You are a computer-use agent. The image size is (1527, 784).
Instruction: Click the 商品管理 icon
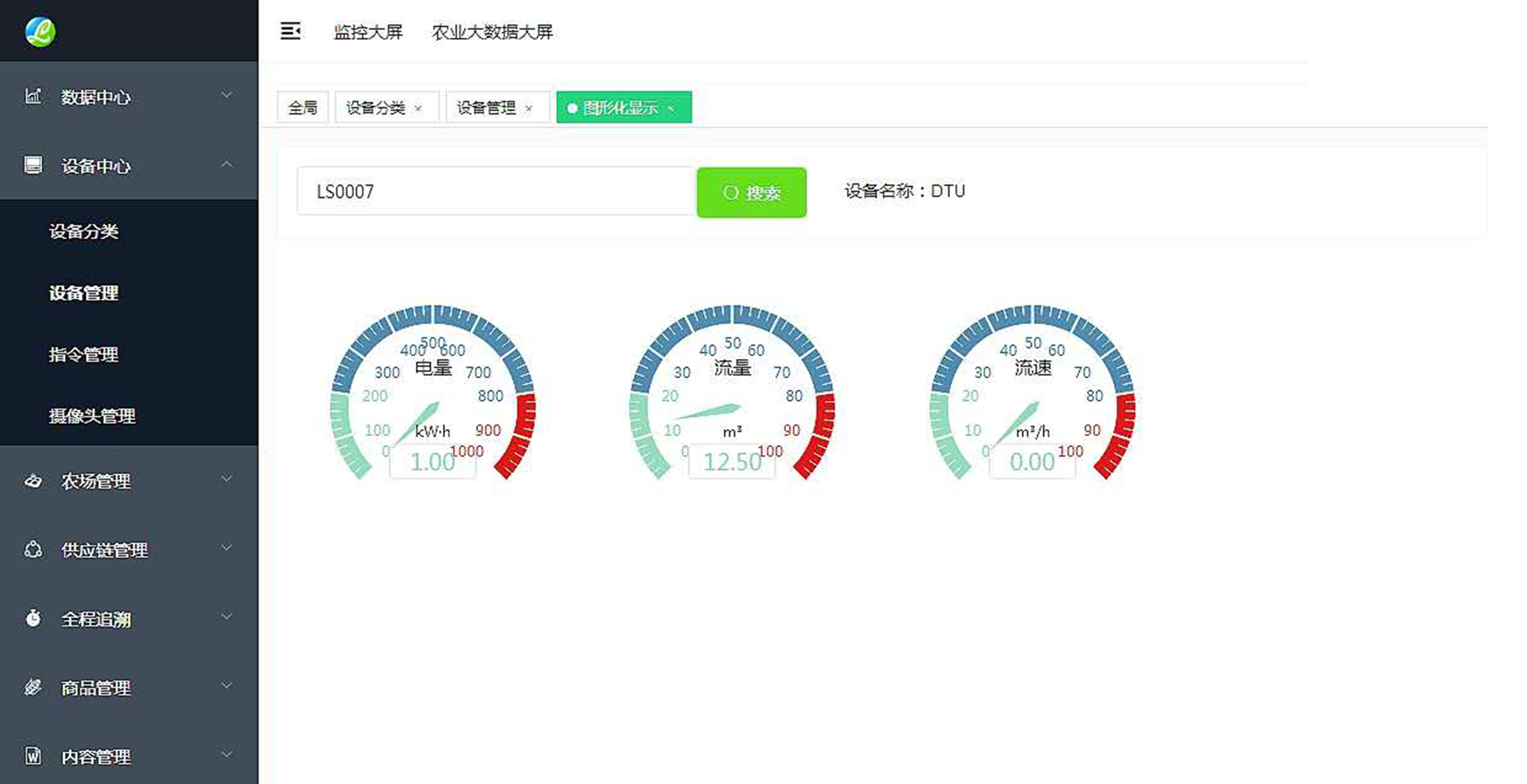pyautogui.click(x=33, y=687)
